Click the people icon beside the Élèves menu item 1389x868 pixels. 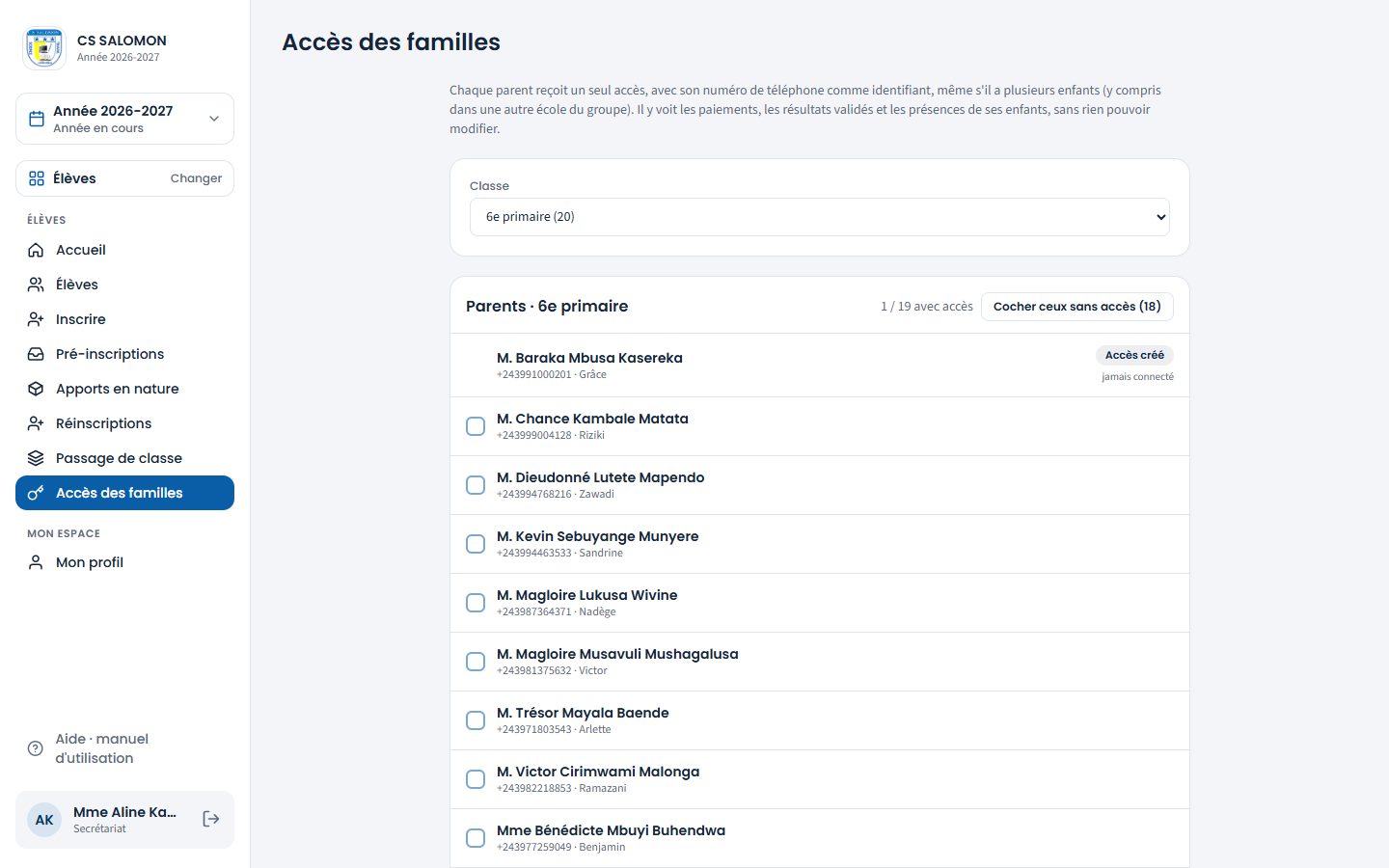36,285
